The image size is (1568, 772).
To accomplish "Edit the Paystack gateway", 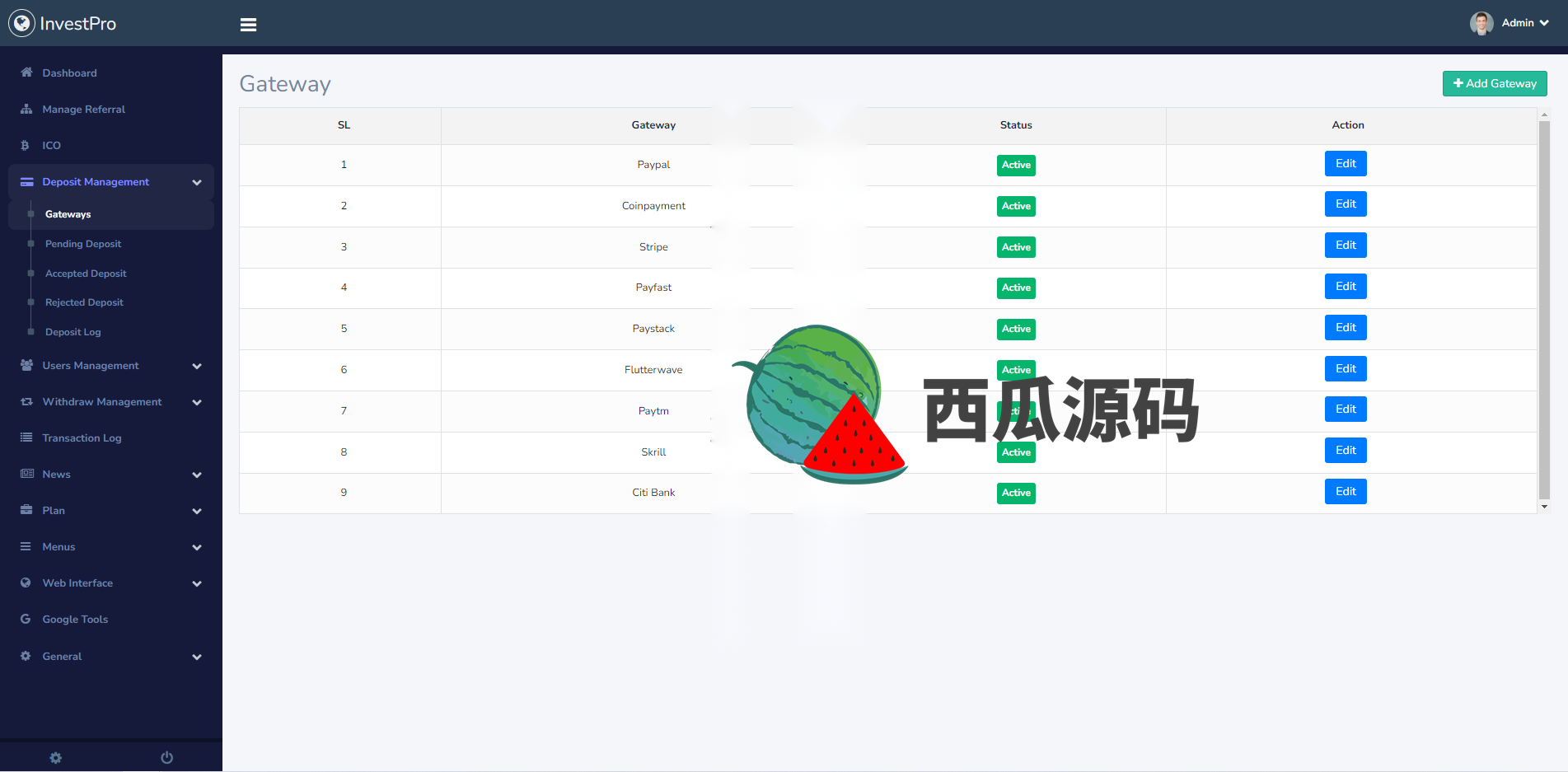I will click(x=1346, y=327).
